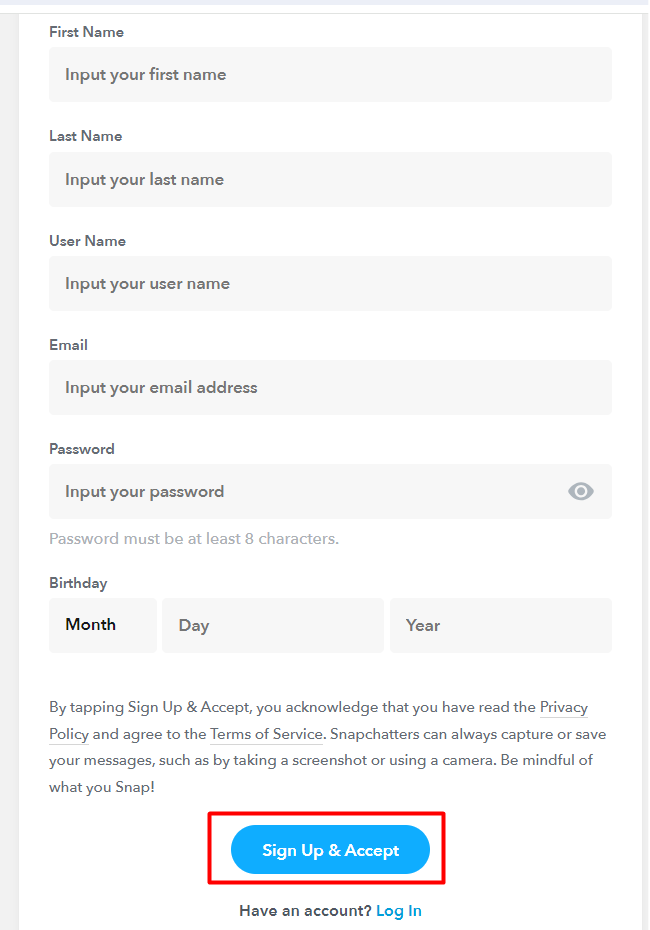Show password with the eye icon
This screenshot has height=930, width=650.
[581, 491]
